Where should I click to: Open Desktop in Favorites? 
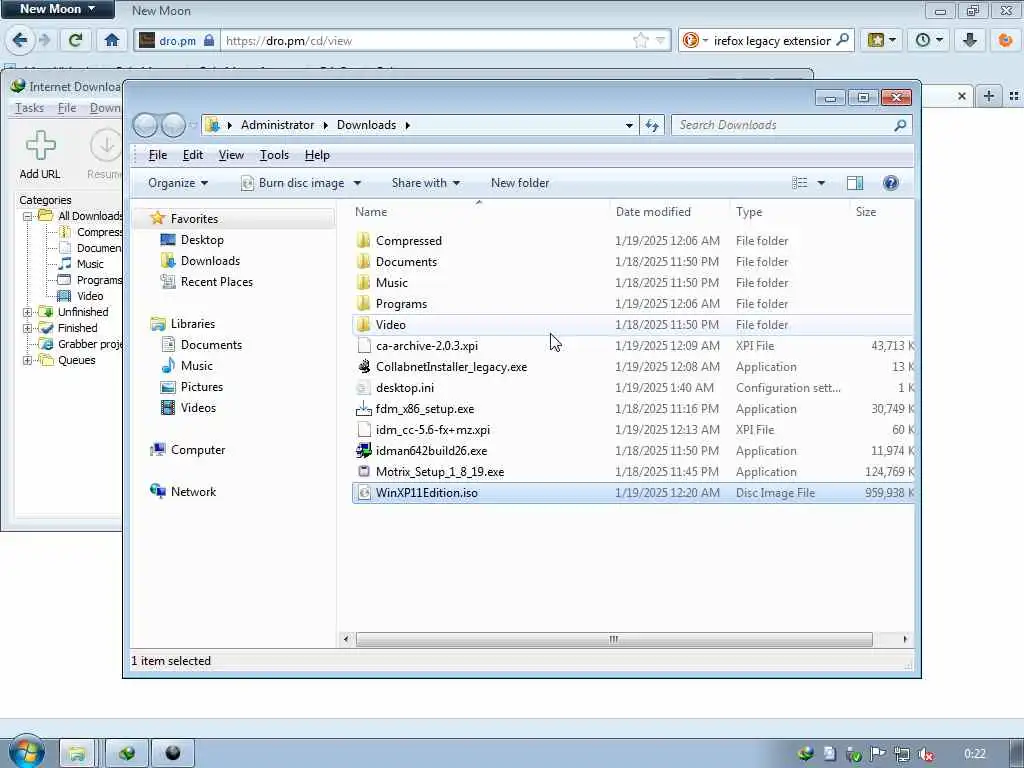(x=202, y=240)
